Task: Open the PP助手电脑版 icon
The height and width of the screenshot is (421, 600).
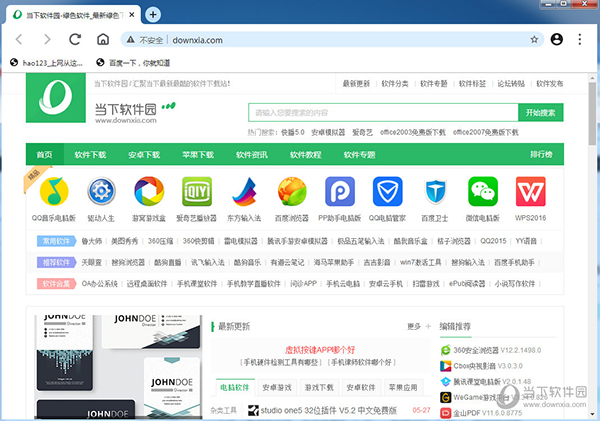Action: (x=340, y=191)
